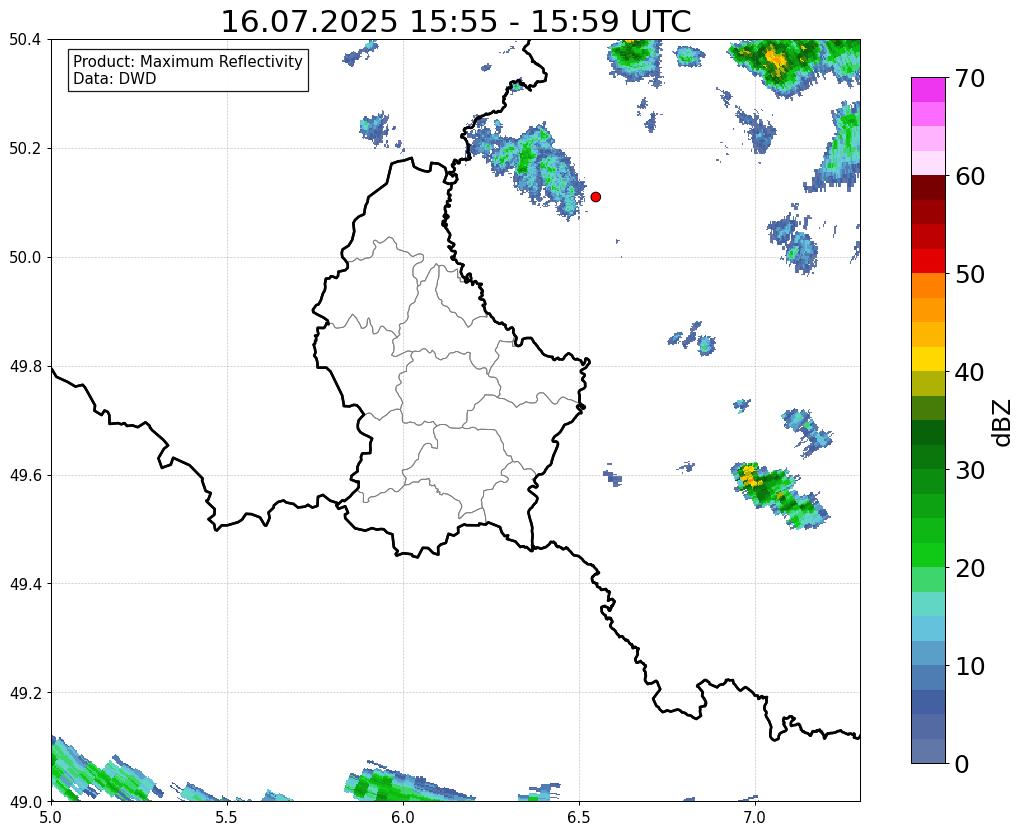Viewport: 1023px width, 834px height.
Task: Click the 49.0 latitude axis label
Action: click(25, 801)
